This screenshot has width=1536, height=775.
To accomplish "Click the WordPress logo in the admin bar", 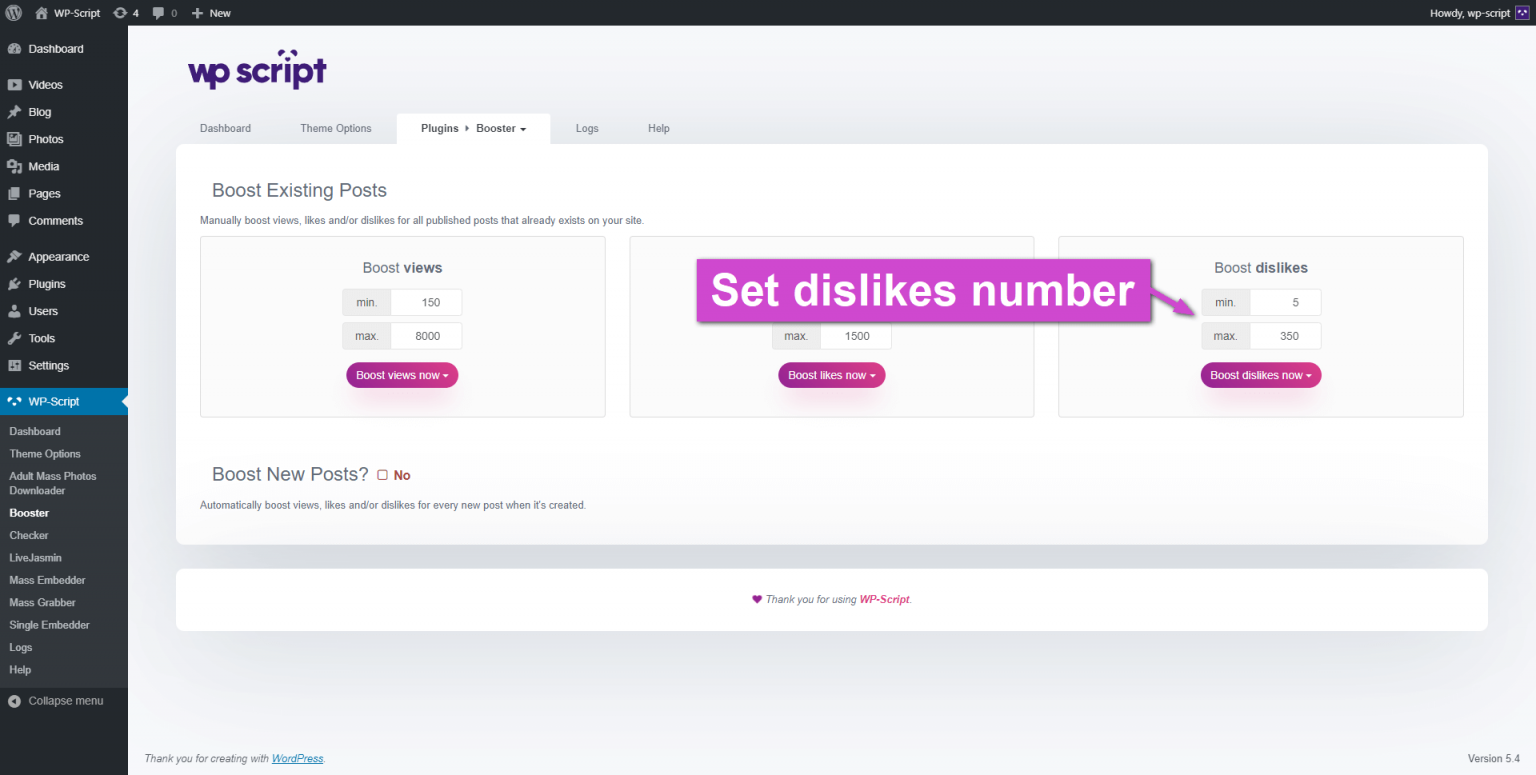I will [13, 13].
